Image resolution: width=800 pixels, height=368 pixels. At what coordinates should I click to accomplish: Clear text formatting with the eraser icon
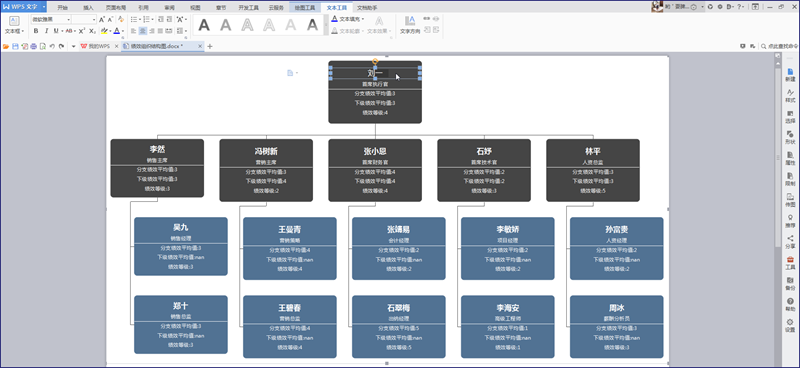pyautogui.click(x=121, y=19)
